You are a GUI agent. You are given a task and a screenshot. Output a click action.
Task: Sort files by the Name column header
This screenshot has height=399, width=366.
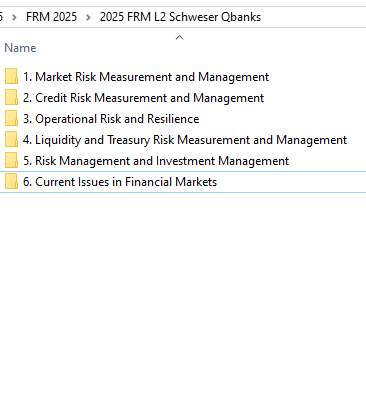point(20,48)
